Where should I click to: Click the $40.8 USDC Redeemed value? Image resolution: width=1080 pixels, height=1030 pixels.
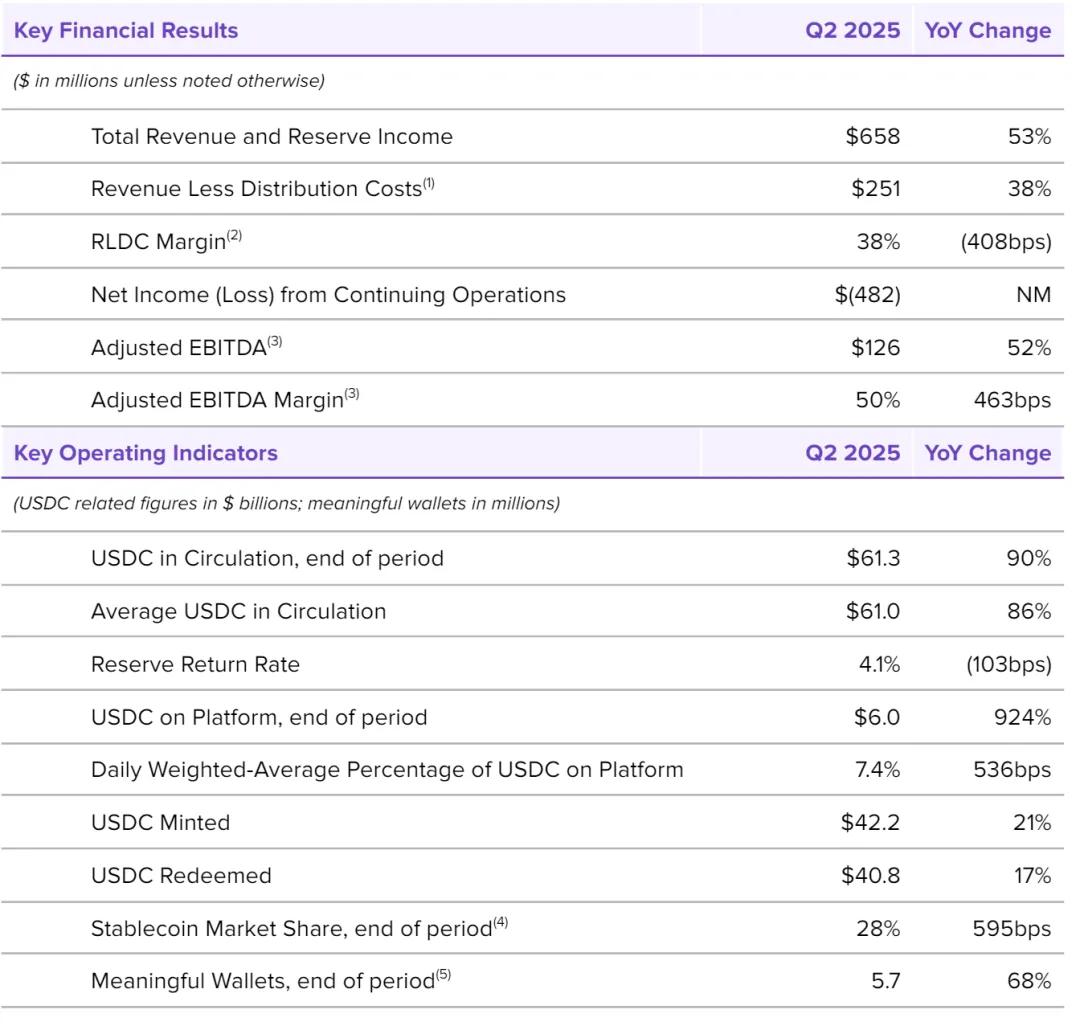pyautogui.click(x=870, y=876)
